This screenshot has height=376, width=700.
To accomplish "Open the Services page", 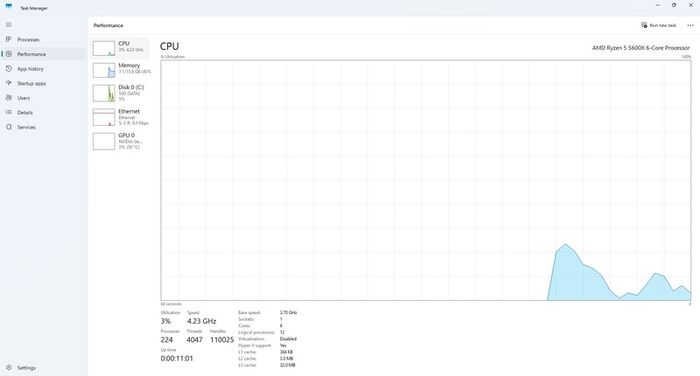I will tap(26, 127).
